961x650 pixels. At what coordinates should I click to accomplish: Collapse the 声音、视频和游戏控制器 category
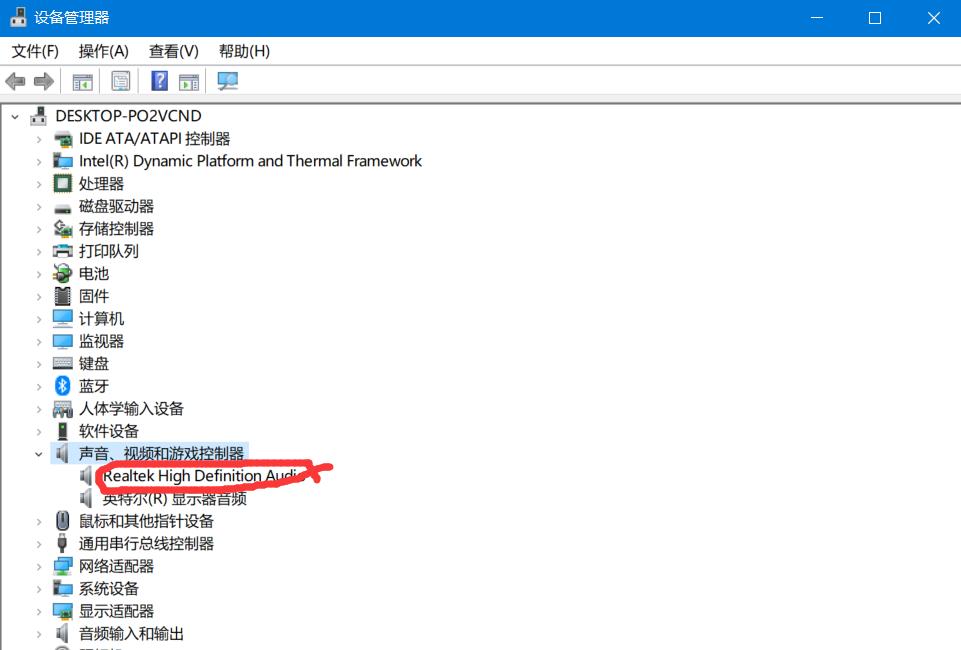[x=38, y=452]
